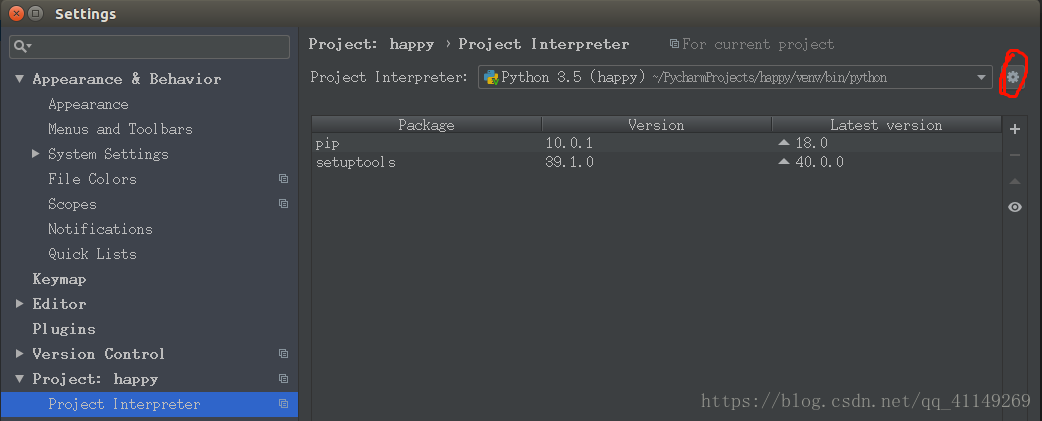Screen dimensions: 1042x421
Task: Toggle the show early releases eye icon
Action: (1015, 207)
